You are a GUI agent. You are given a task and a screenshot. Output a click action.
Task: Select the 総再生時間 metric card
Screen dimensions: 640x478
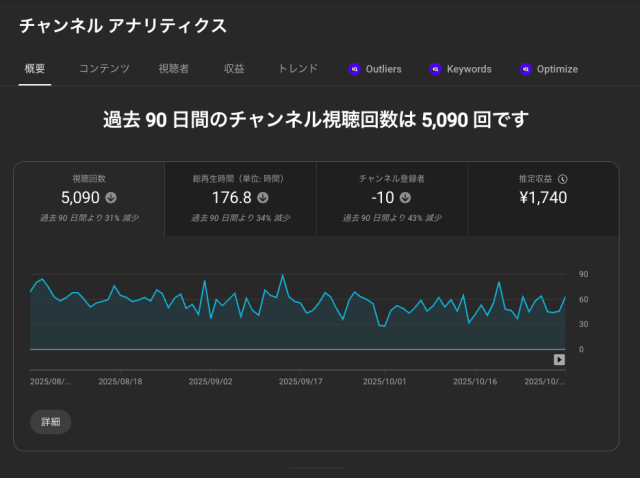click(x=240, y=199)
